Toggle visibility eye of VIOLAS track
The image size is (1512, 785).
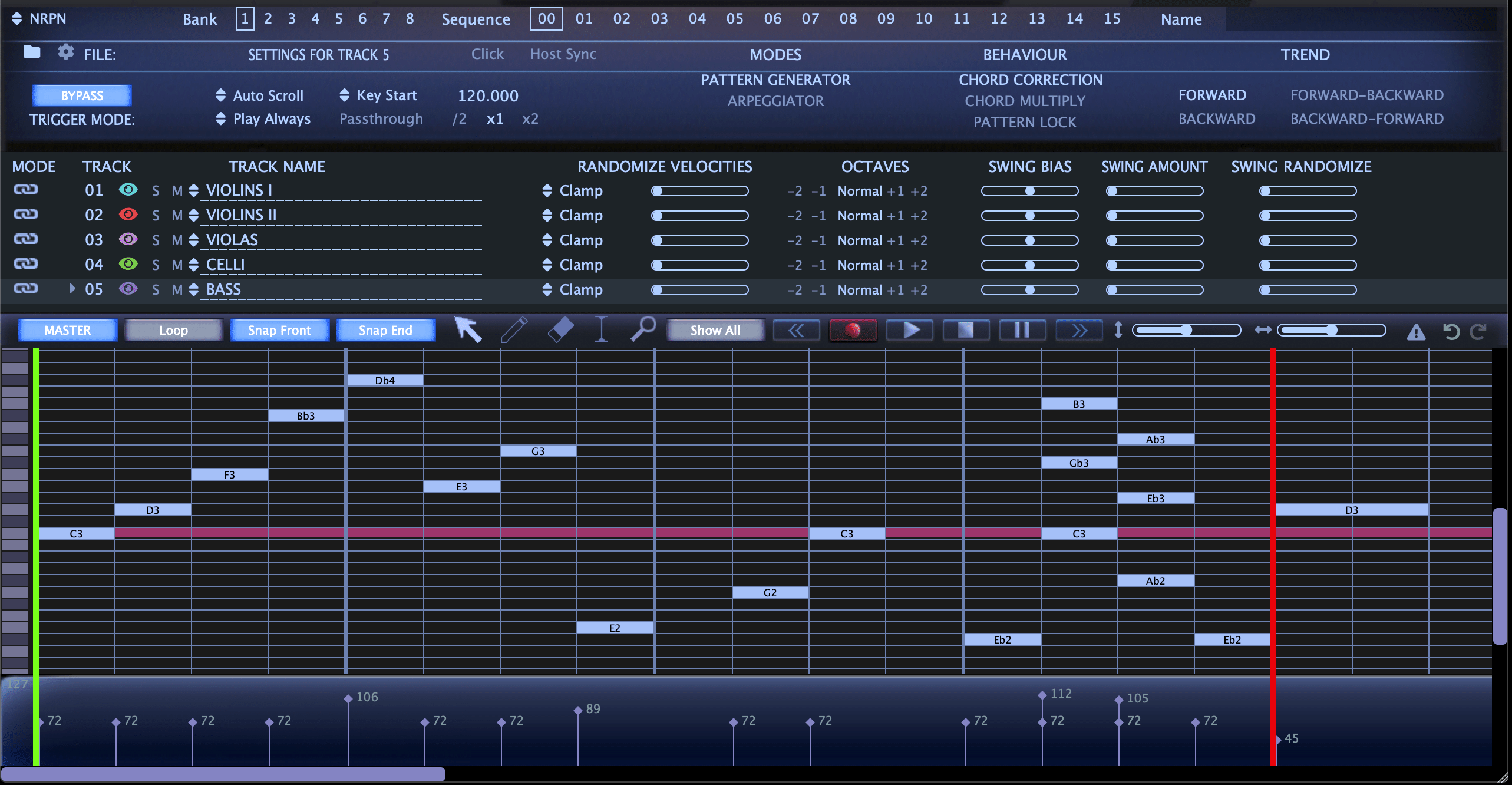point(128,239)
